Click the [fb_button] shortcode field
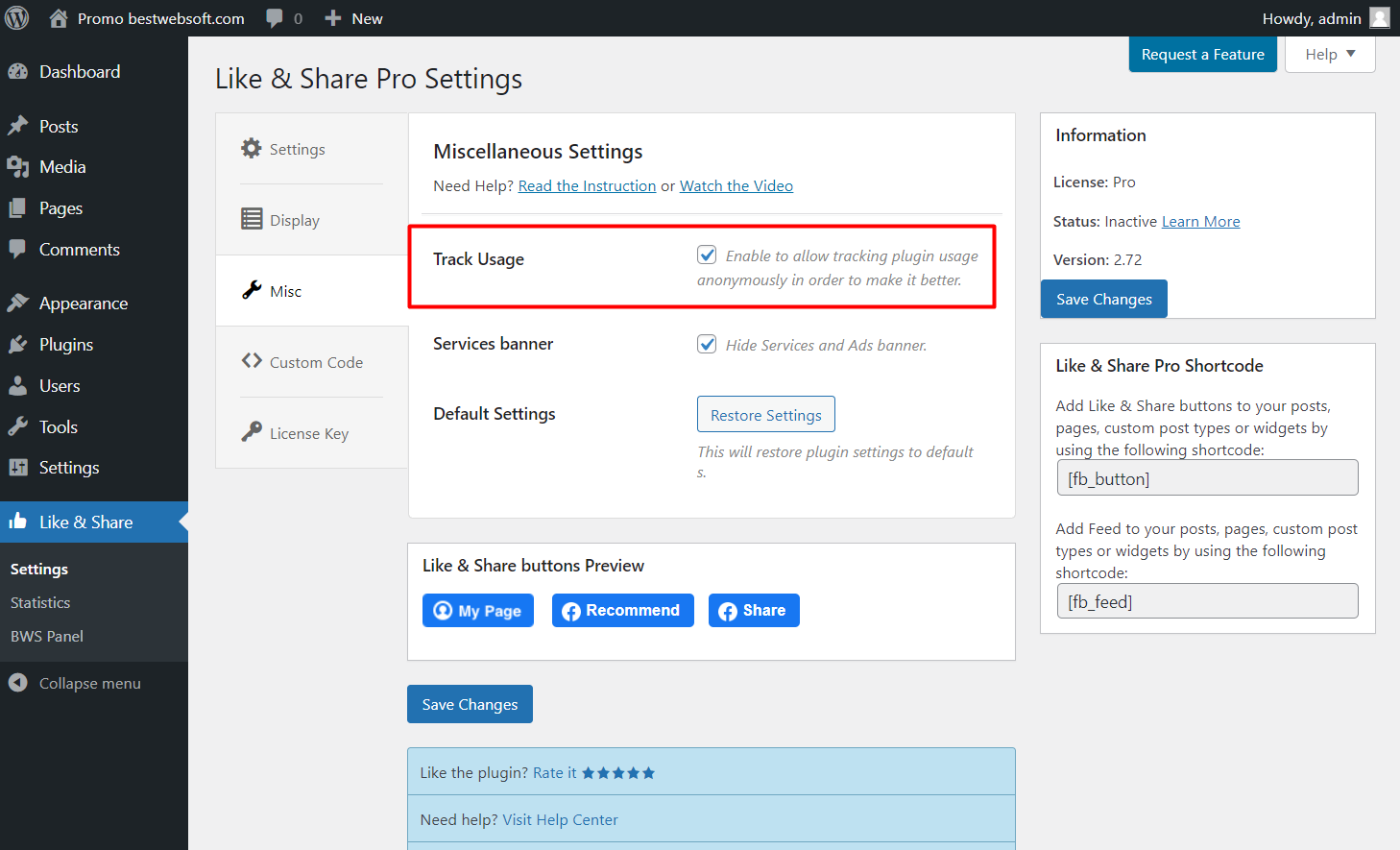The image size is (1400, 850). 1207,478
